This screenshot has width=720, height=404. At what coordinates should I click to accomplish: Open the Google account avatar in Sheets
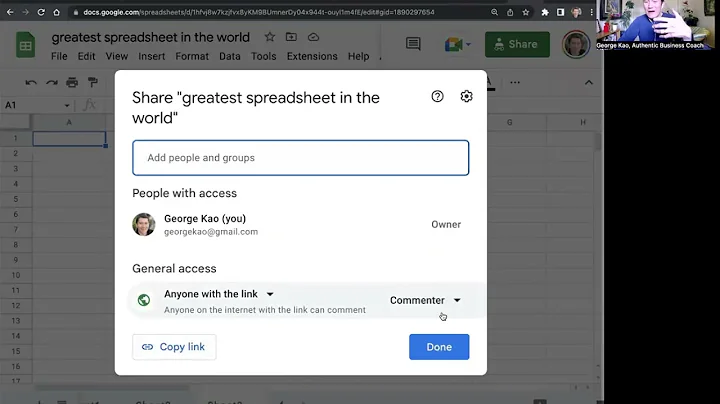click(576, 45)
